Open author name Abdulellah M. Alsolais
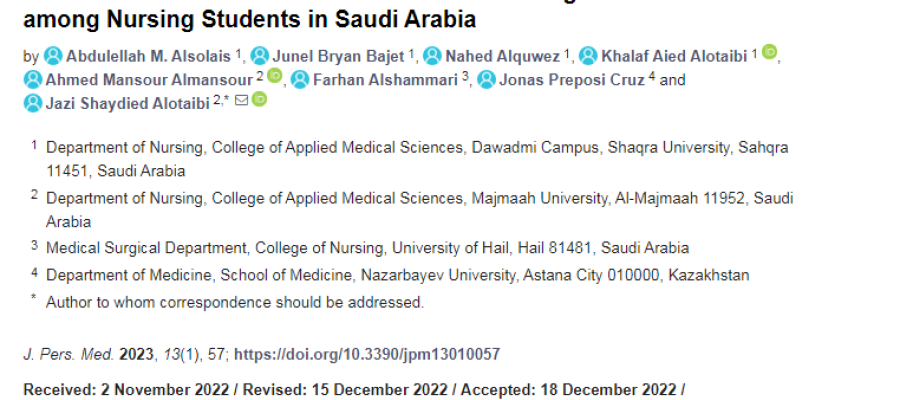Viewport: 900px width, 400px height. coord(149,56)
